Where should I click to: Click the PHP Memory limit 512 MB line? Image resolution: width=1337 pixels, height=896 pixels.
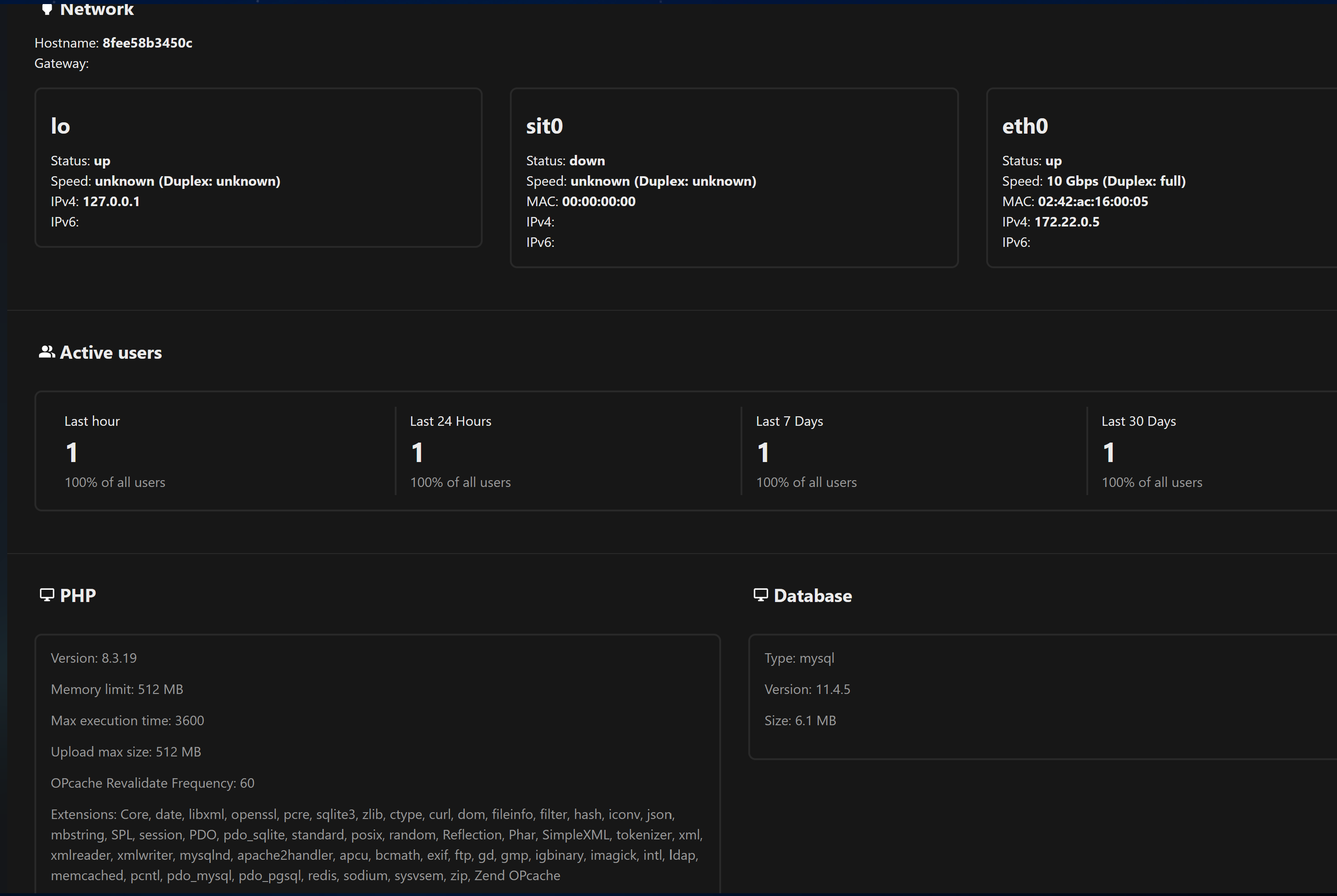pos(117,689)
